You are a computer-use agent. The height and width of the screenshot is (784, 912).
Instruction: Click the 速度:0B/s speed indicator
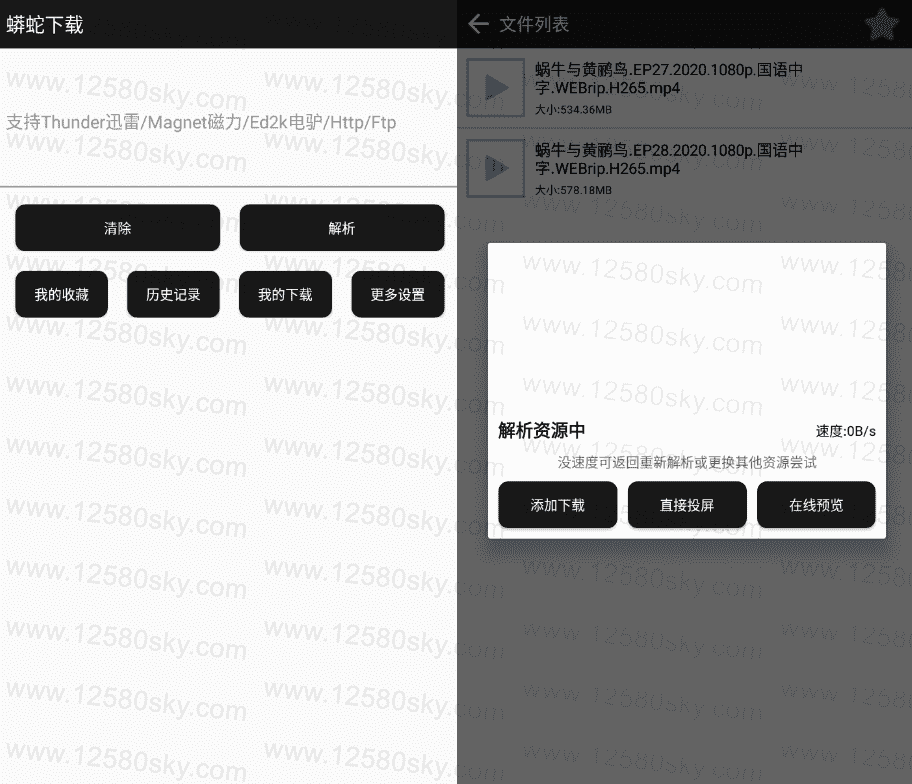(x=845, y=431)
